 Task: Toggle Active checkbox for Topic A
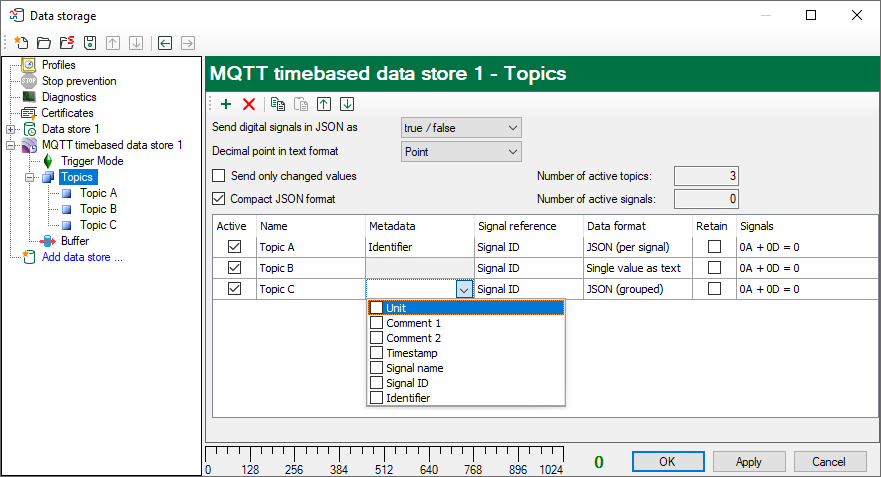point(234,247)
